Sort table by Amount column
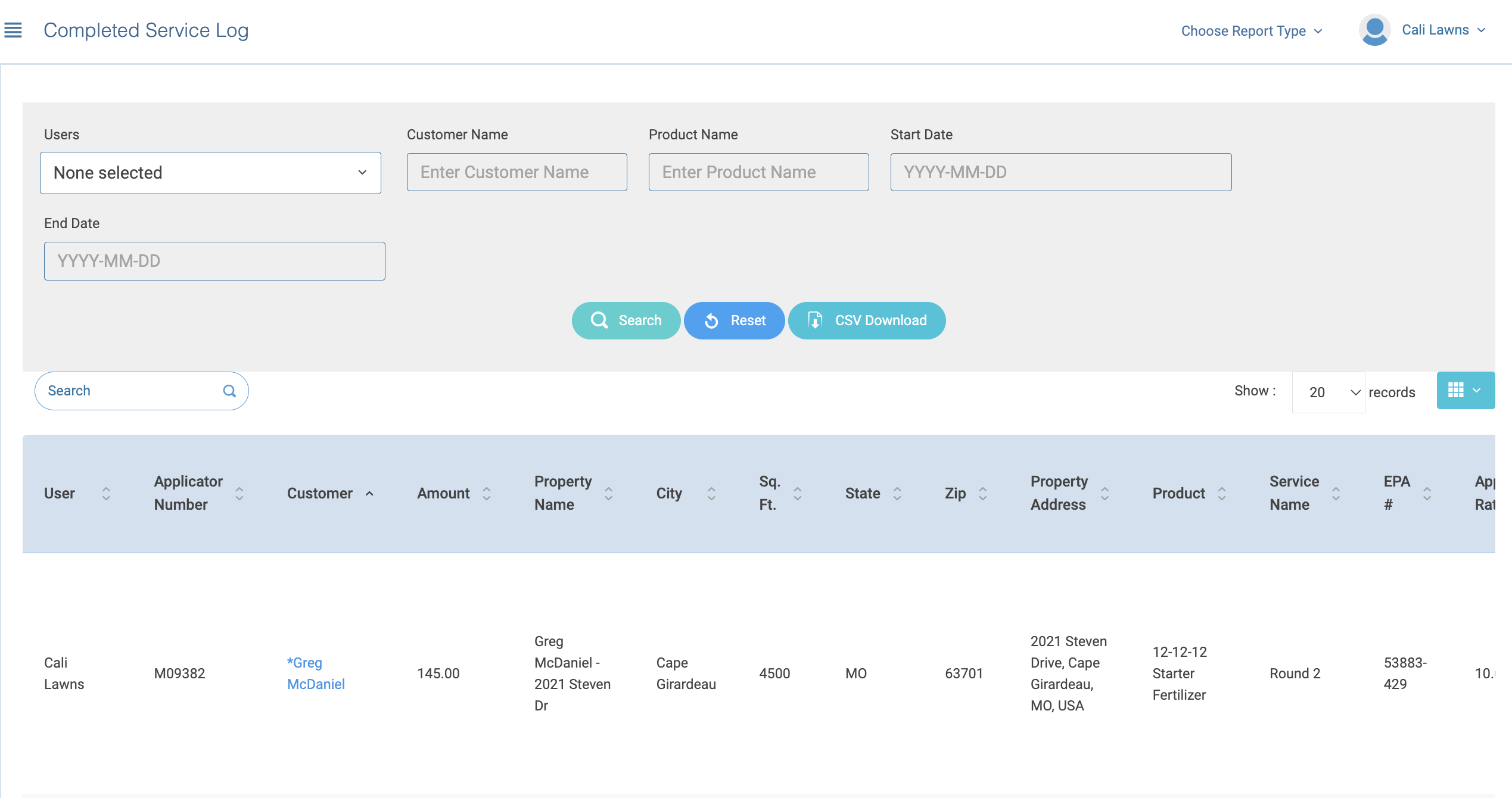The width and height of the screenshot is (1512, 798). pyautogui.click(x=486, y=493)
